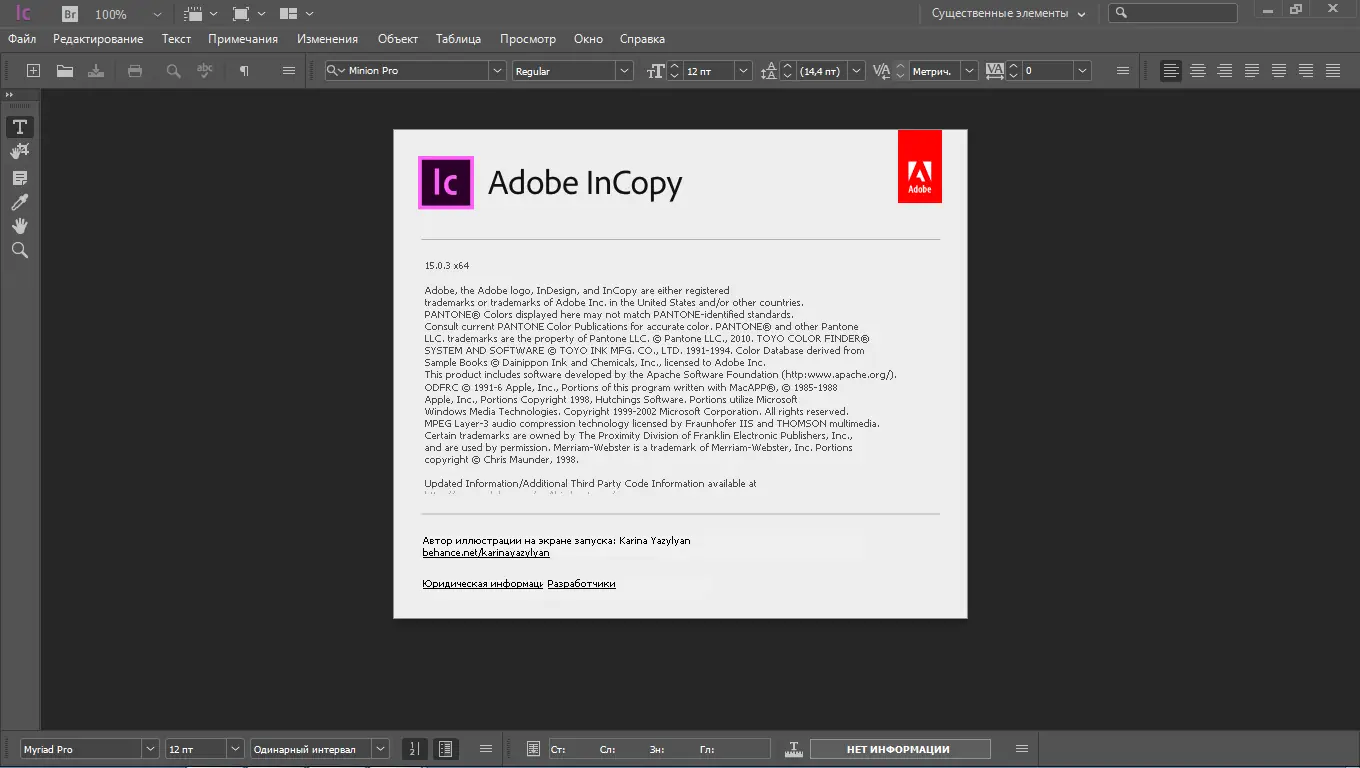Click the Разработчики link
1360x768 pixels.
click(581, 584)
